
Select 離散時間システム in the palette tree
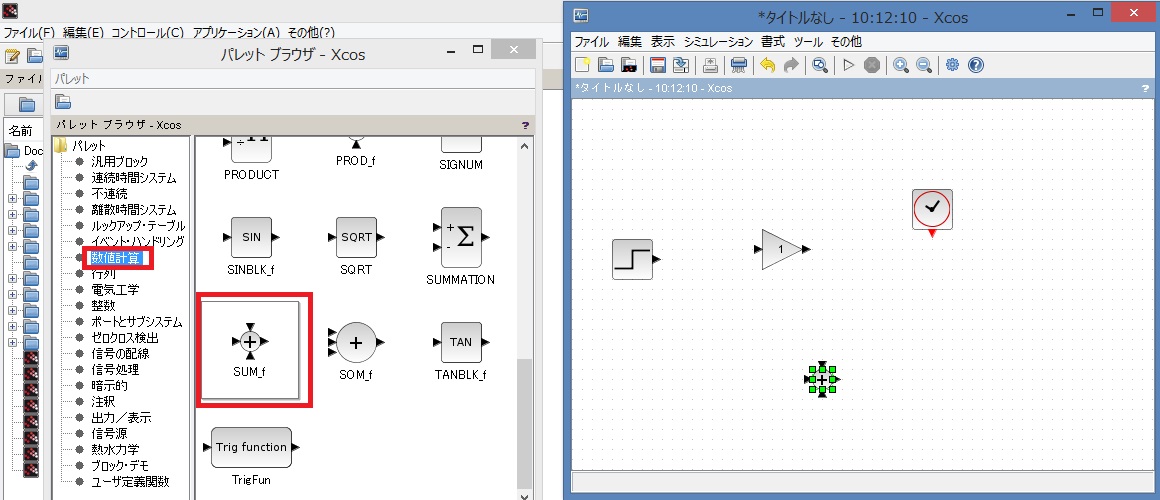coord(134,210)
